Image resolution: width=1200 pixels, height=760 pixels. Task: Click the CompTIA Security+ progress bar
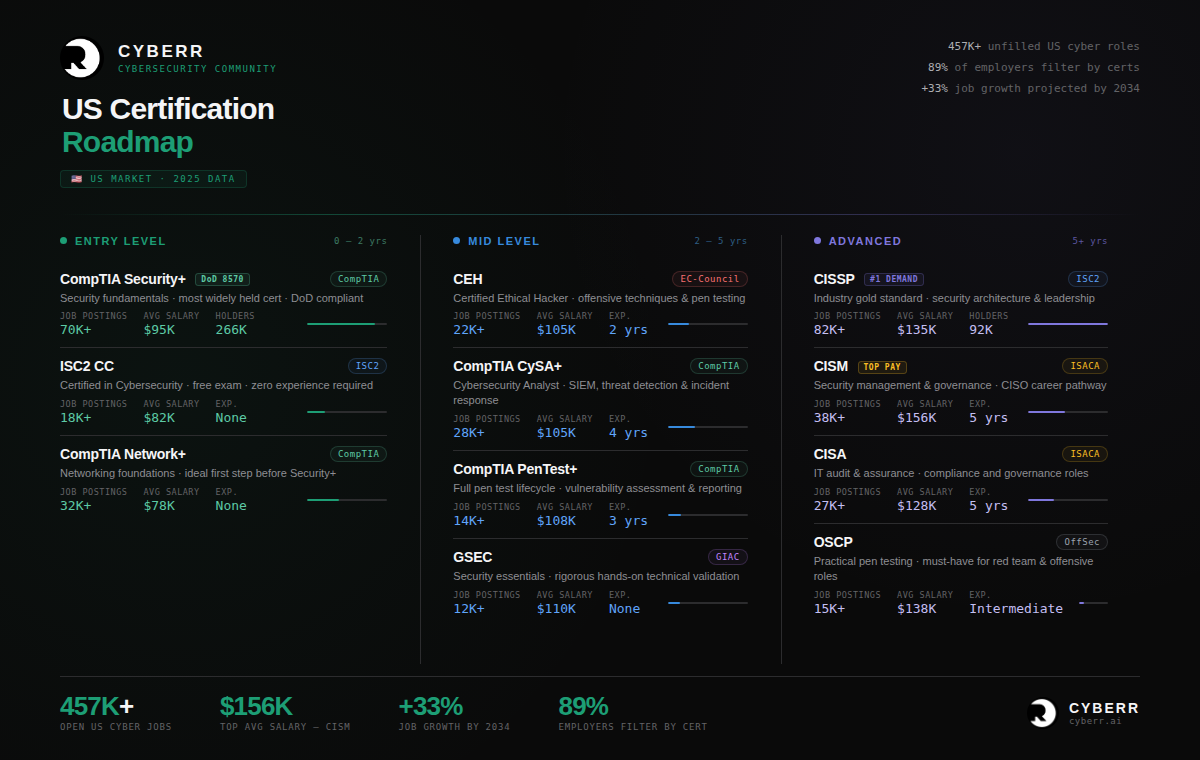tap(347, 324)
